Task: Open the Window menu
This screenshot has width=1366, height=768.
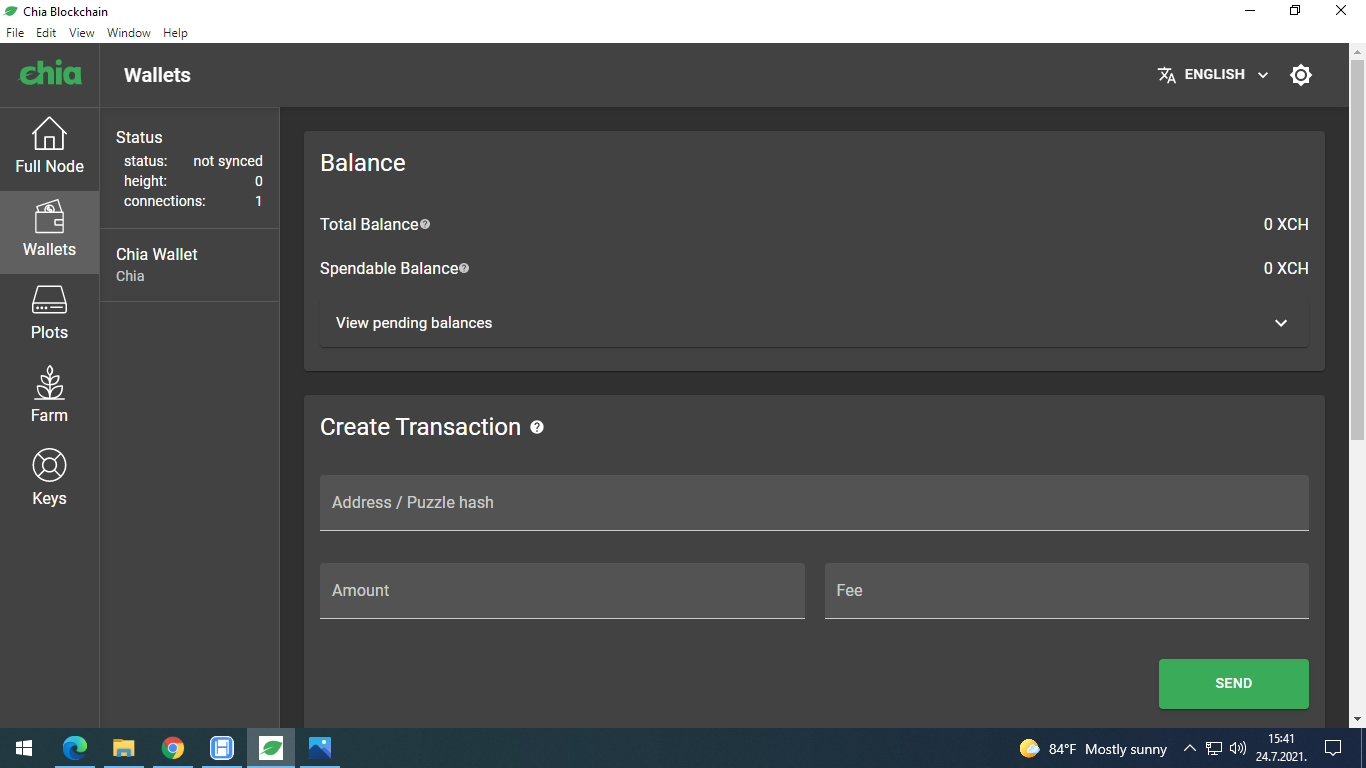Action: coord(129,33)
